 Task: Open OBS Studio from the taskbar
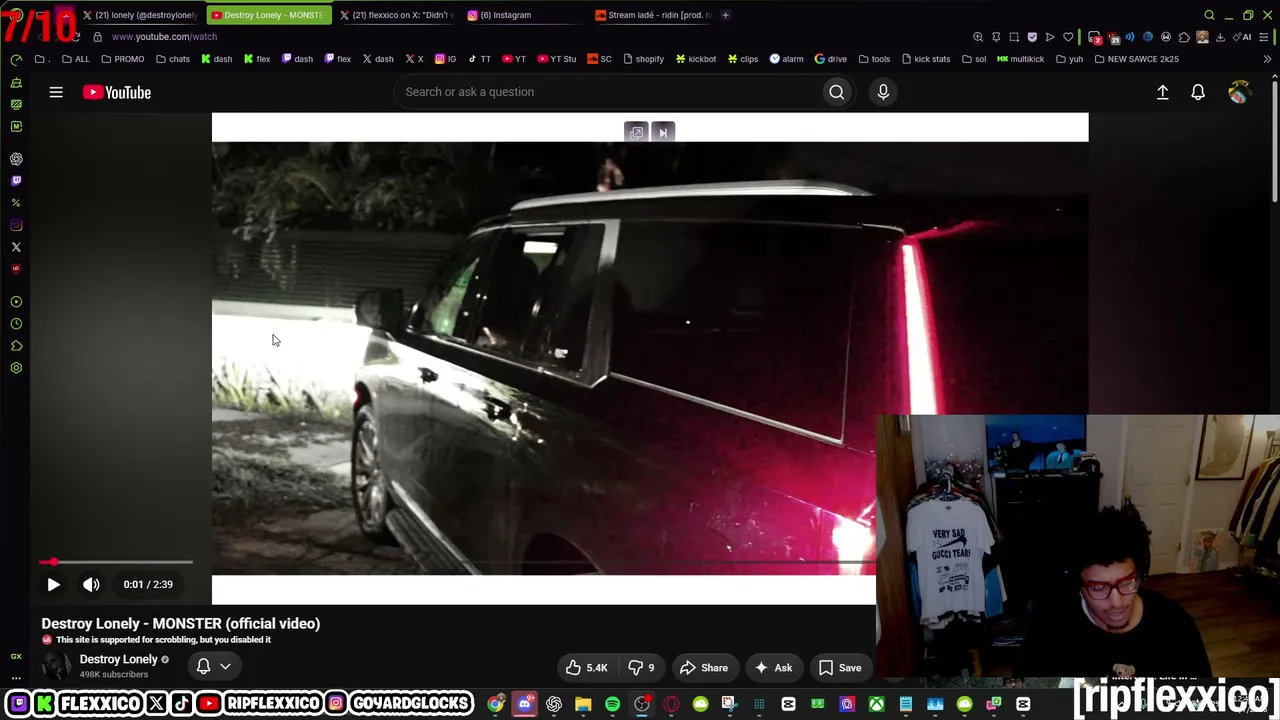point(642,704)
